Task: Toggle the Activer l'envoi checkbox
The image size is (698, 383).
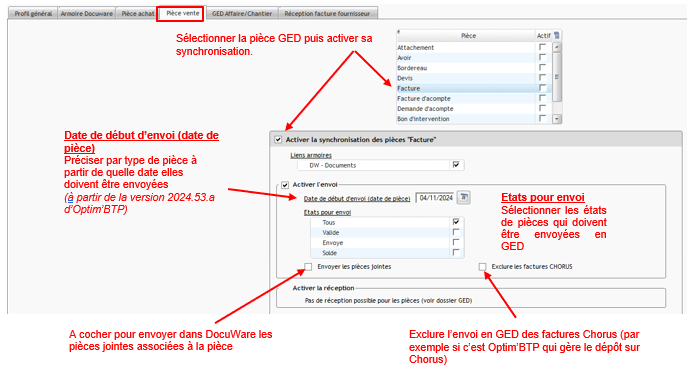Action: [x=285, y=185]
